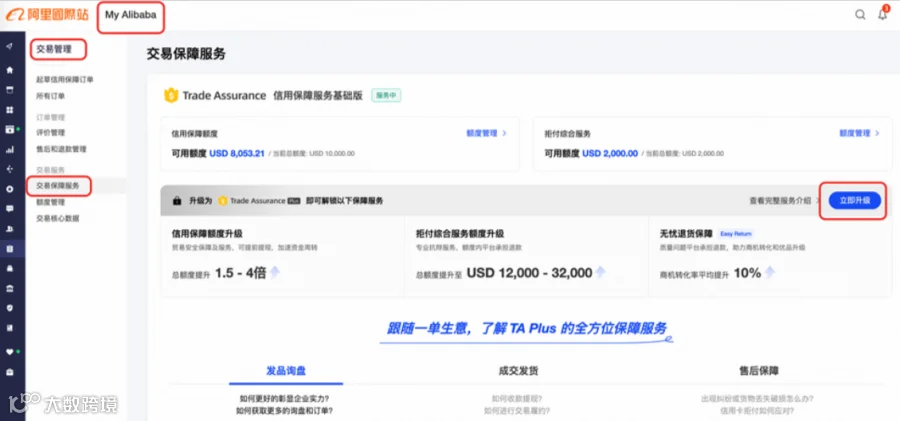Screen dimensions: 900x421
Task: Click the 立即升级 button
Action: click(x=855, y=200)
